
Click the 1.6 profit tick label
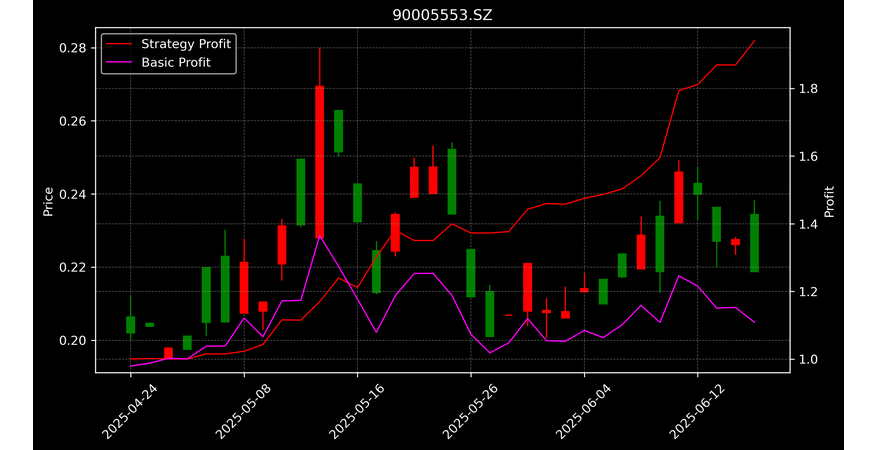click(808, 157)
